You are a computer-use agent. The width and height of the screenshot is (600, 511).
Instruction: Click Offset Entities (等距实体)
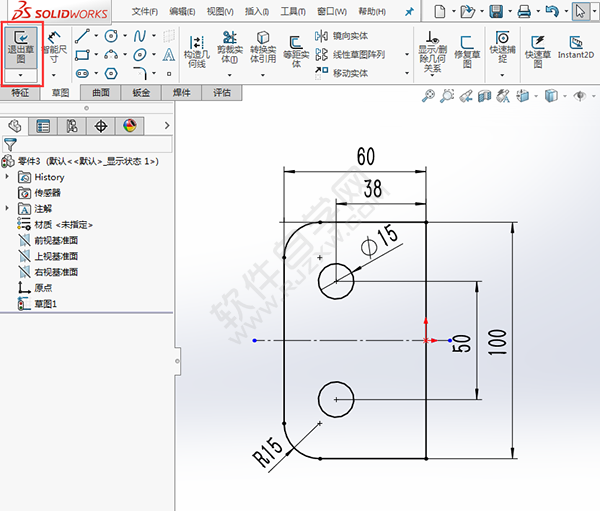(296, 51)
